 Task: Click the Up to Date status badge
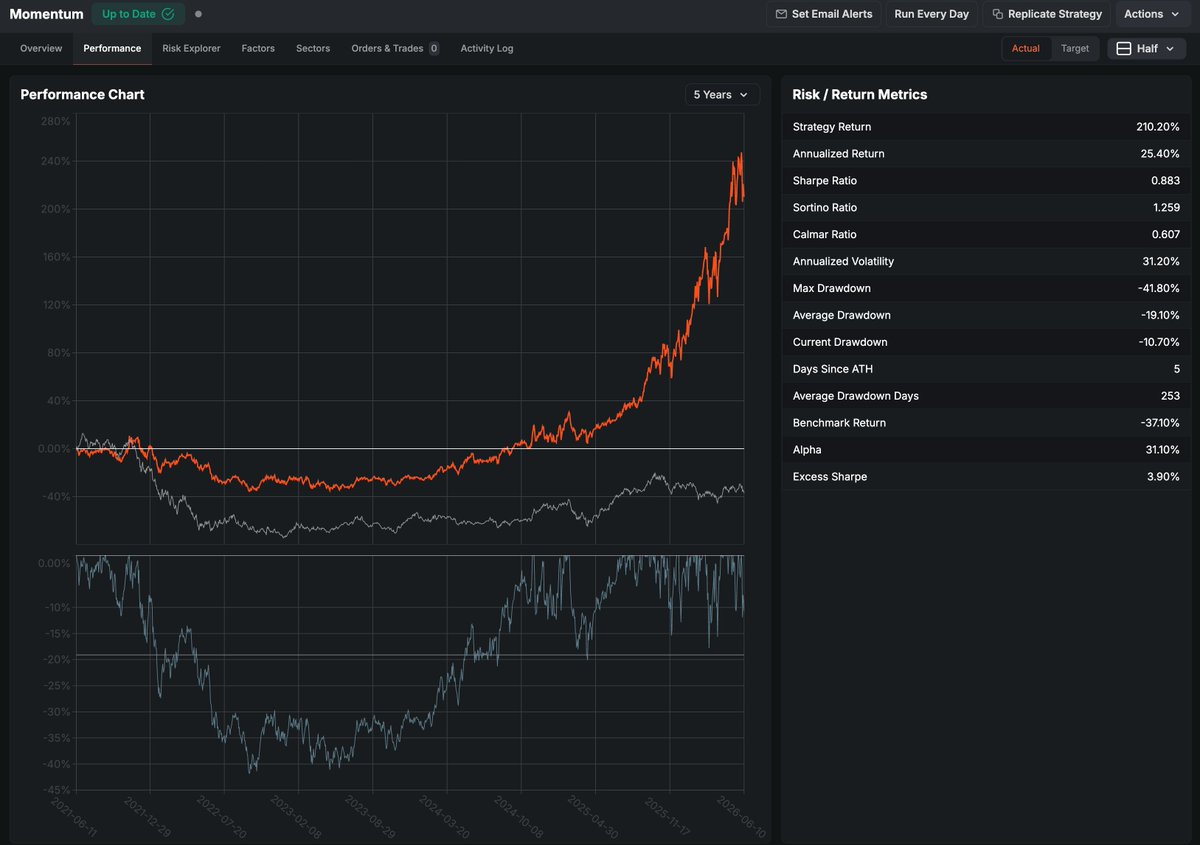pos(138,14)
